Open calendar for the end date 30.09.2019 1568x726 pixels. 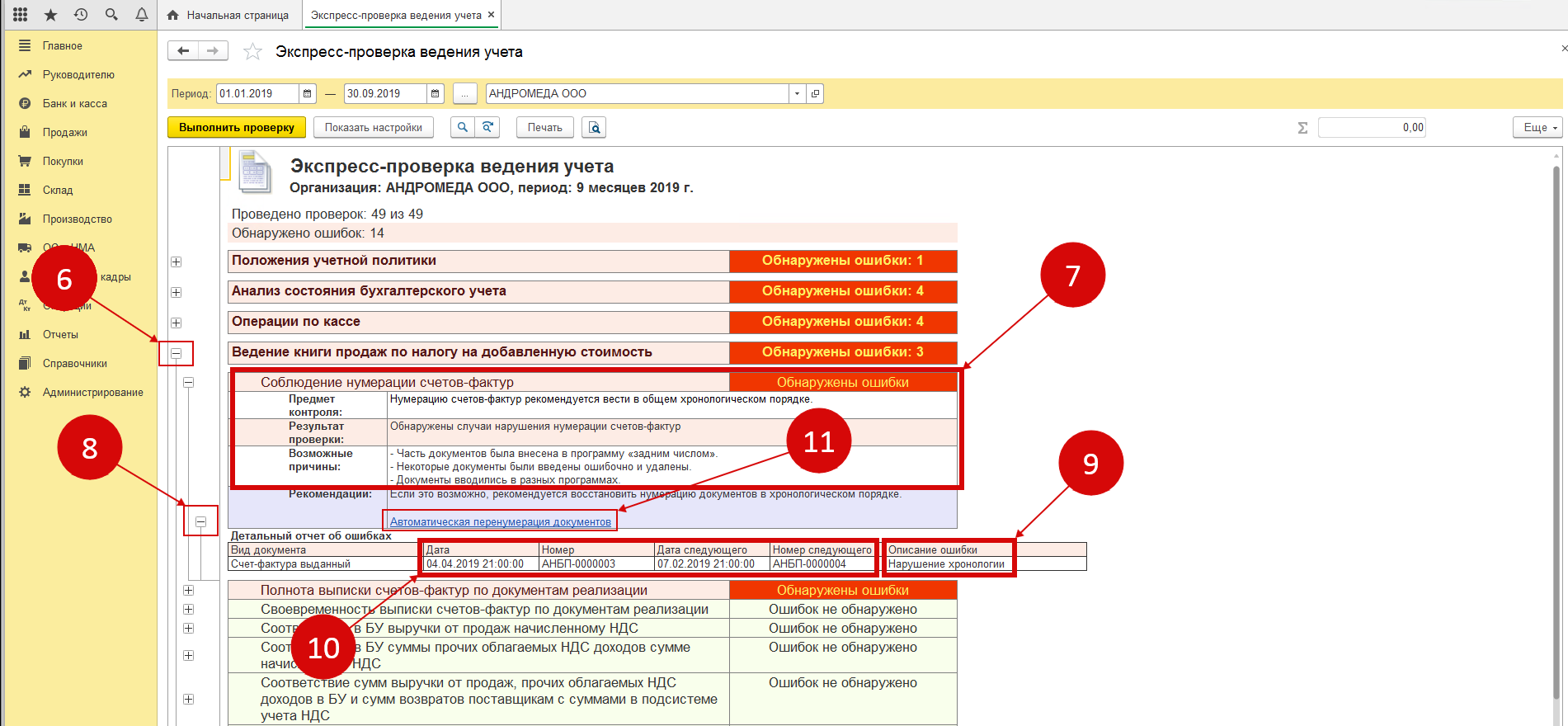click(436, 93)
